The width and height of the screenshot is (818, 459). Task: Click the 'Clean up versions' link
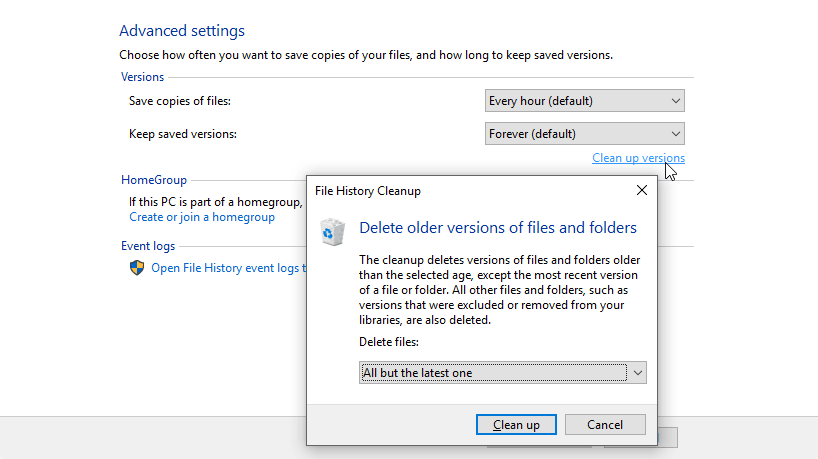pos(638,158)
